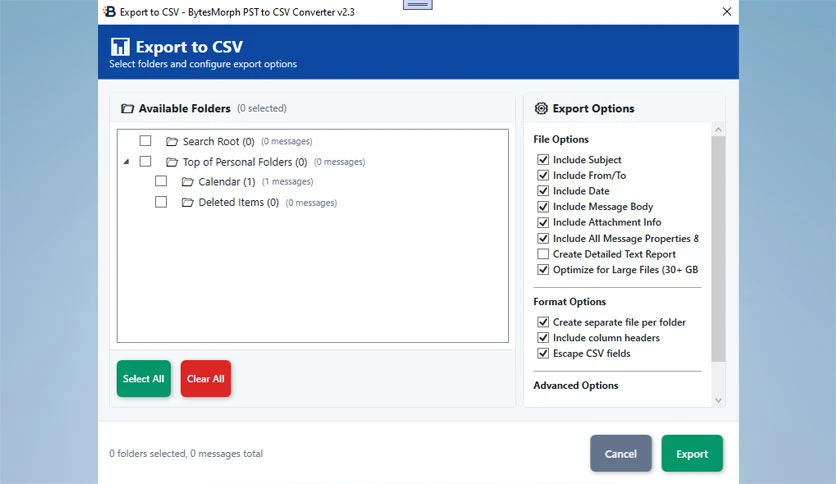Click the Search Root folder icon
The height and width of the screenshot is (484, 836).
172,142
